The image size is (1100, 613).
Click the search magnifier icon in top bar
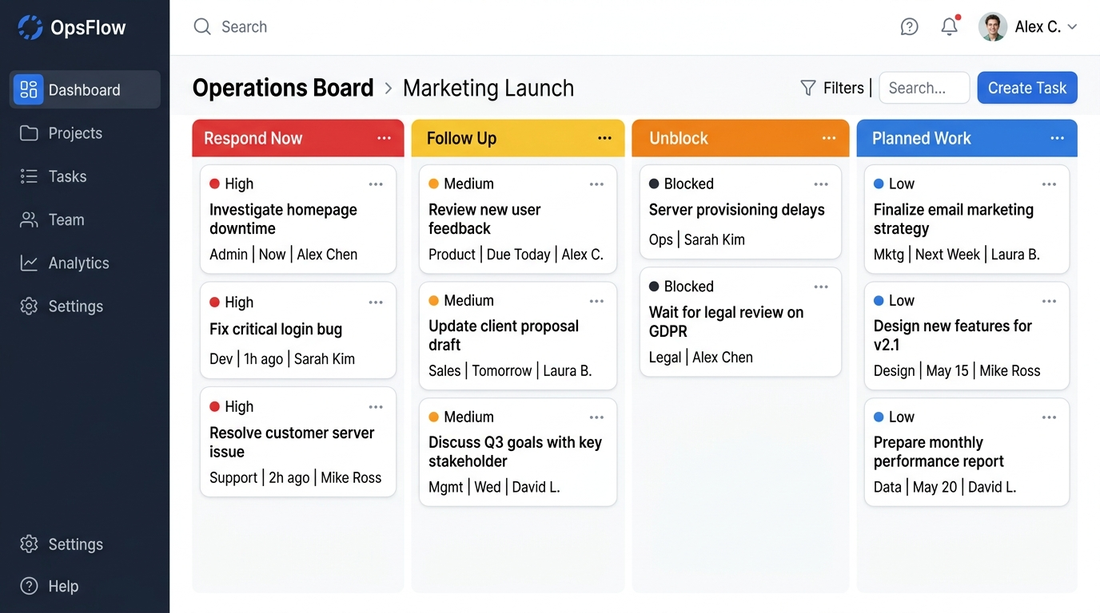(x=202, y=27)
